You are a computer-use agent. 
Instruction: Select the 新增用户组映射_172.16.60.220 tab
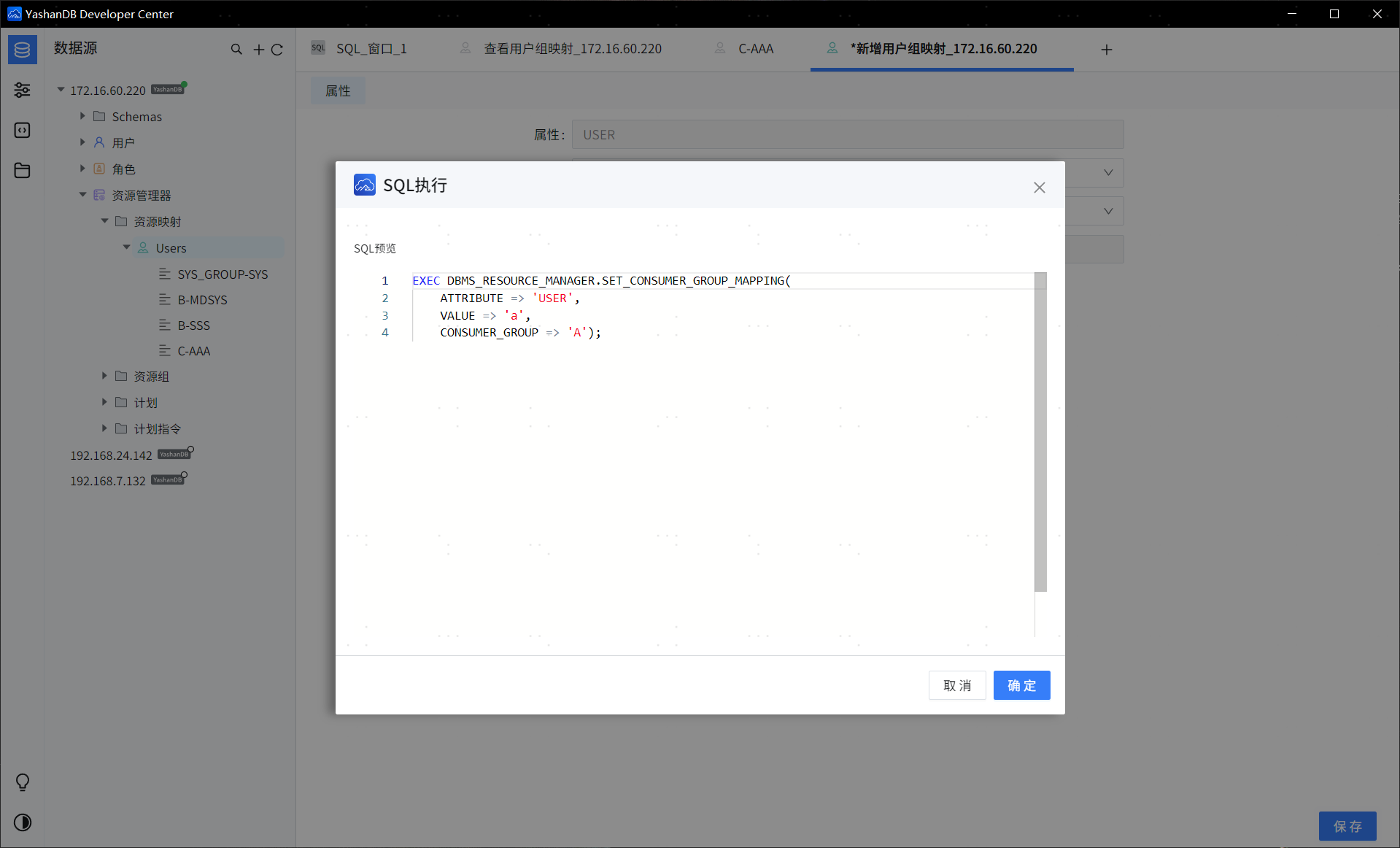pos(942,49)
